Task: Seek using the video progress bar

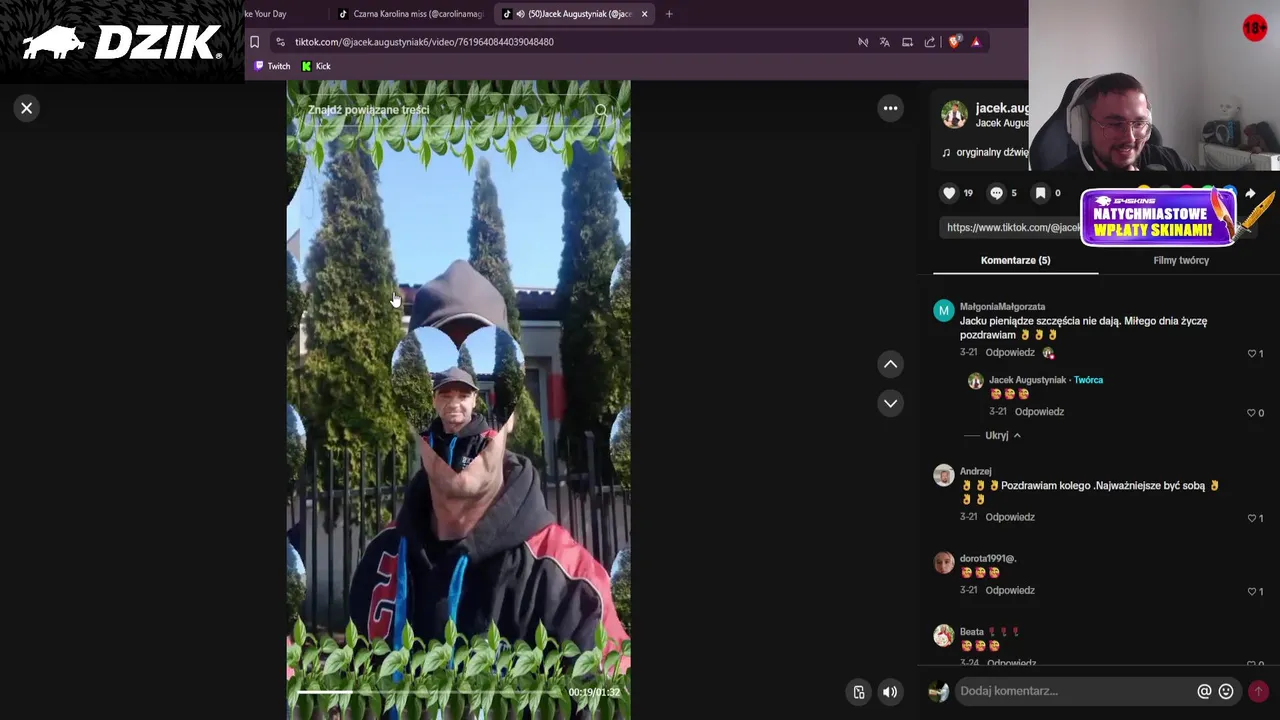Action: pos(430,692)
